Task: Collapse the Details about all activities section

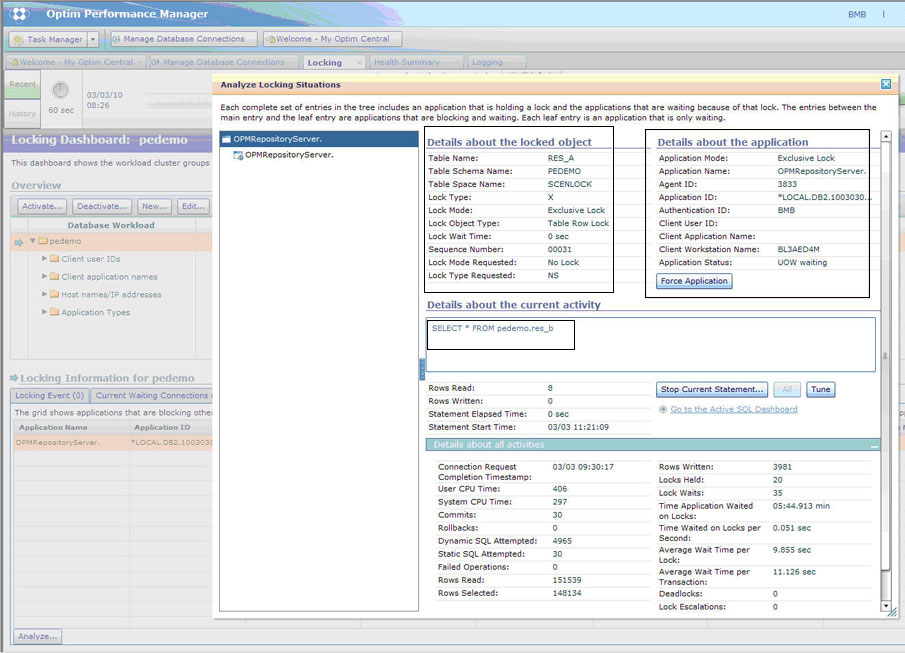Action: tap(874, 445)
